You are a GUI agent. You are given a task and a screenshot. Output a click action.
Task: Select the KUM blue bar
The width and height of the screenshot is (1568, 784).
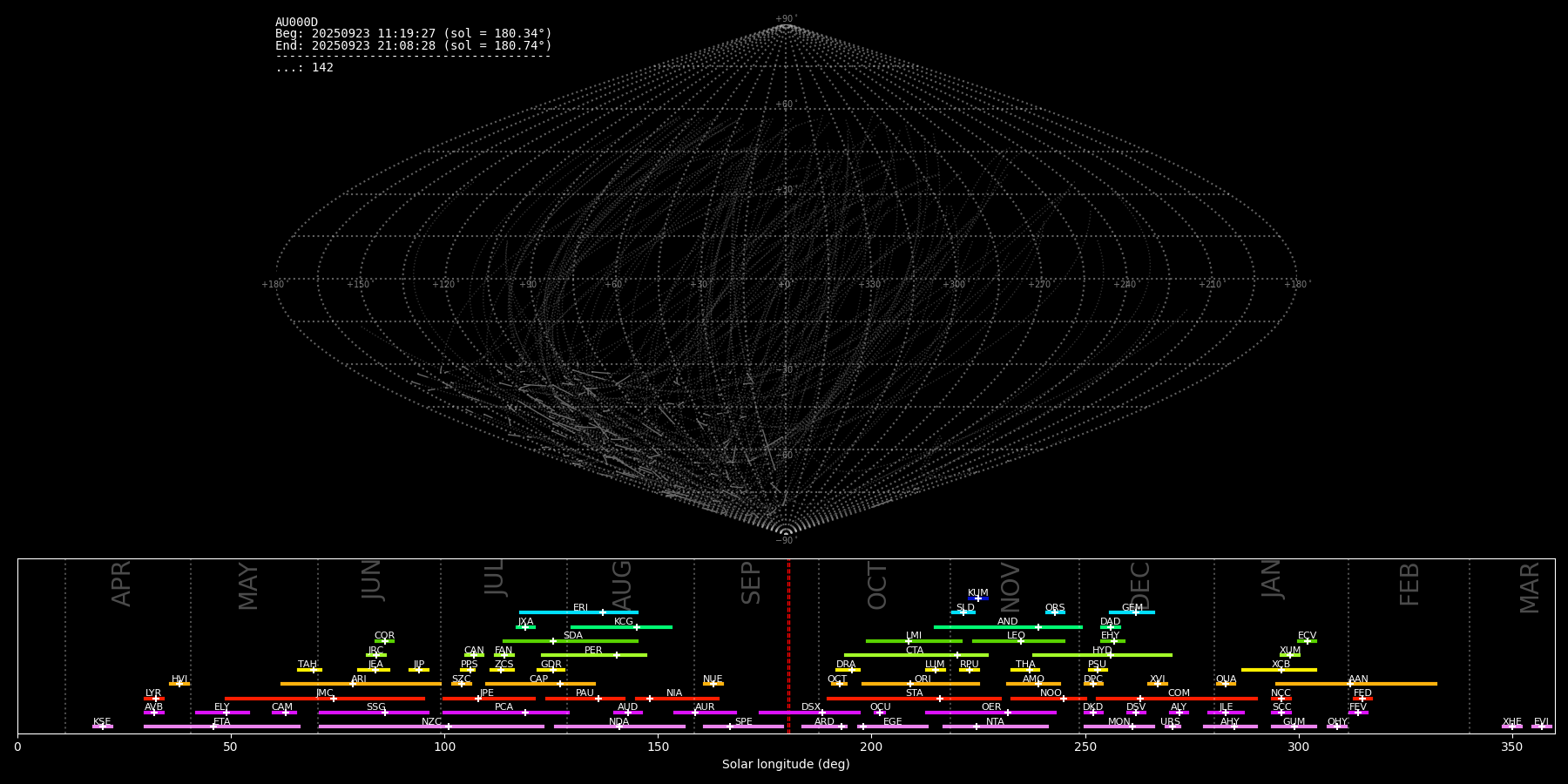(x=978, y=598)
